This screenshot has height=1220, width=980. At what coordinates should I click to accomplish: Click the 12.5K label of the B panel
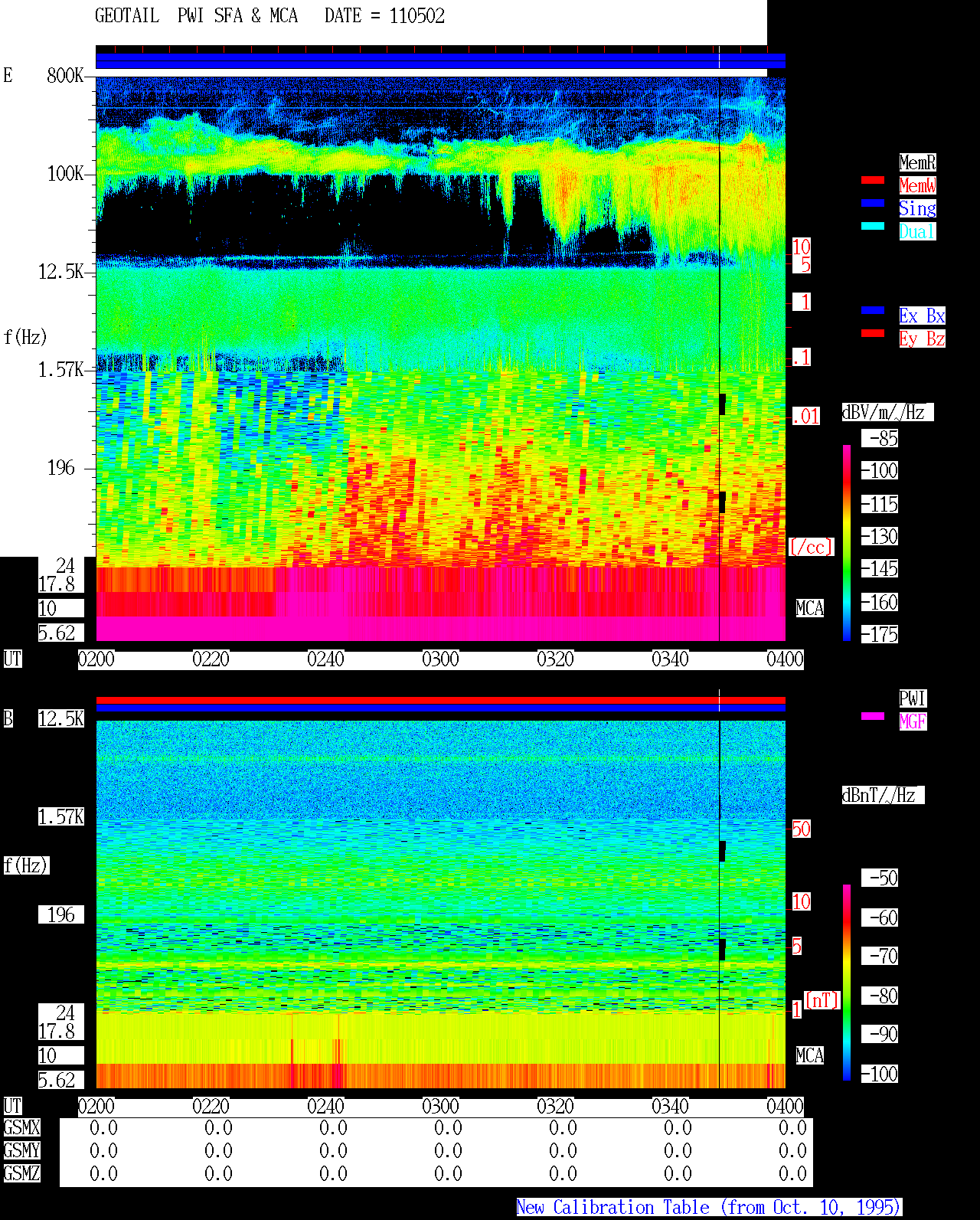61,718
